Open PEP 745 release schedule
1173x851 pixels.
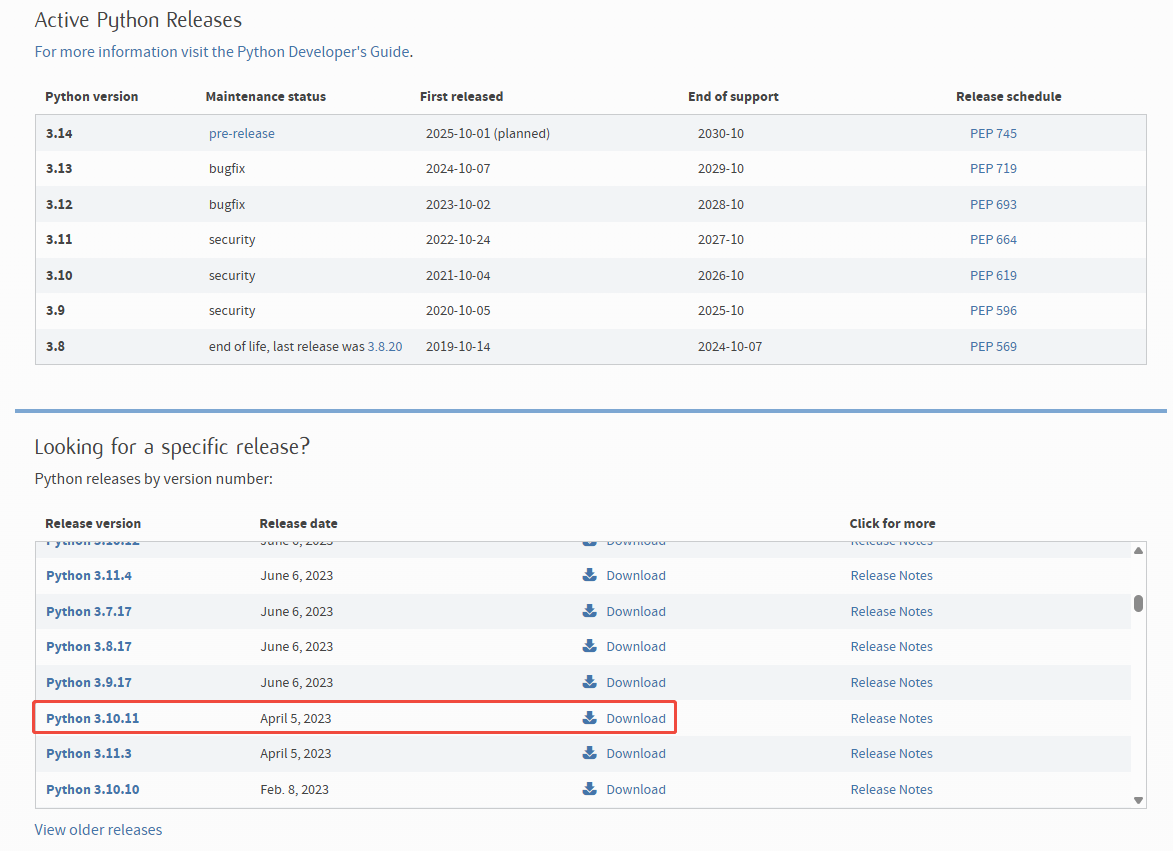993,133
